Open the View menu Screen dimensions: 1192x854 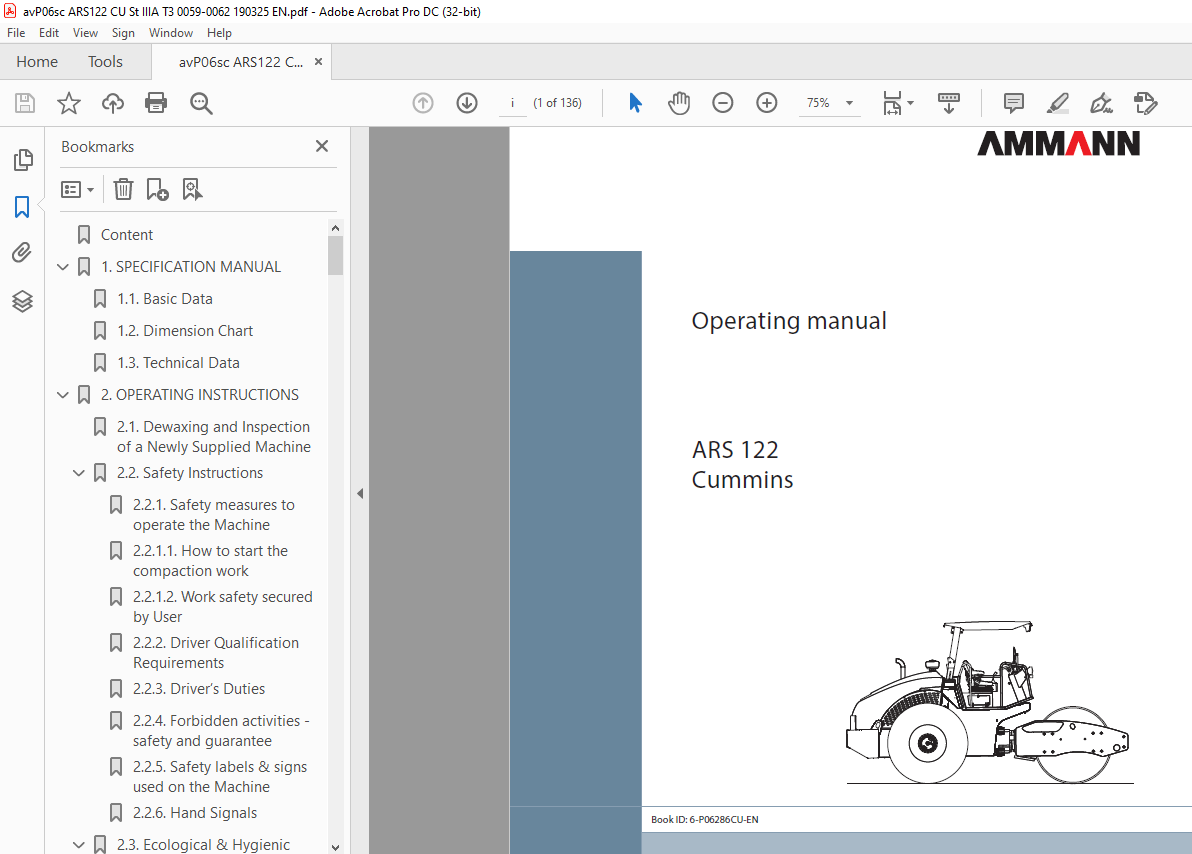point(85,33)
